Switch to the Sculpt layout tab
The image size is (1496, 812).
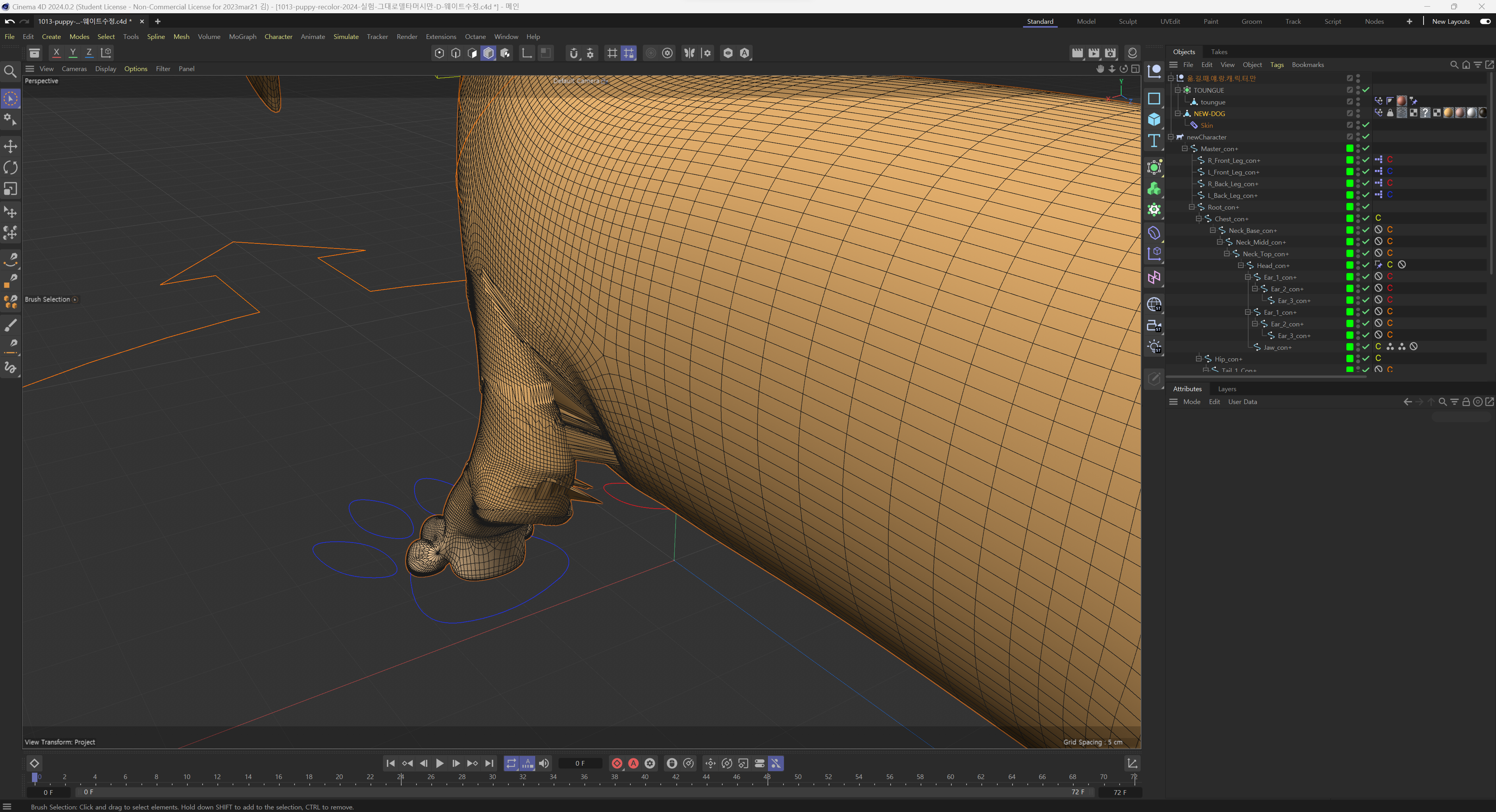point(1127,21)
